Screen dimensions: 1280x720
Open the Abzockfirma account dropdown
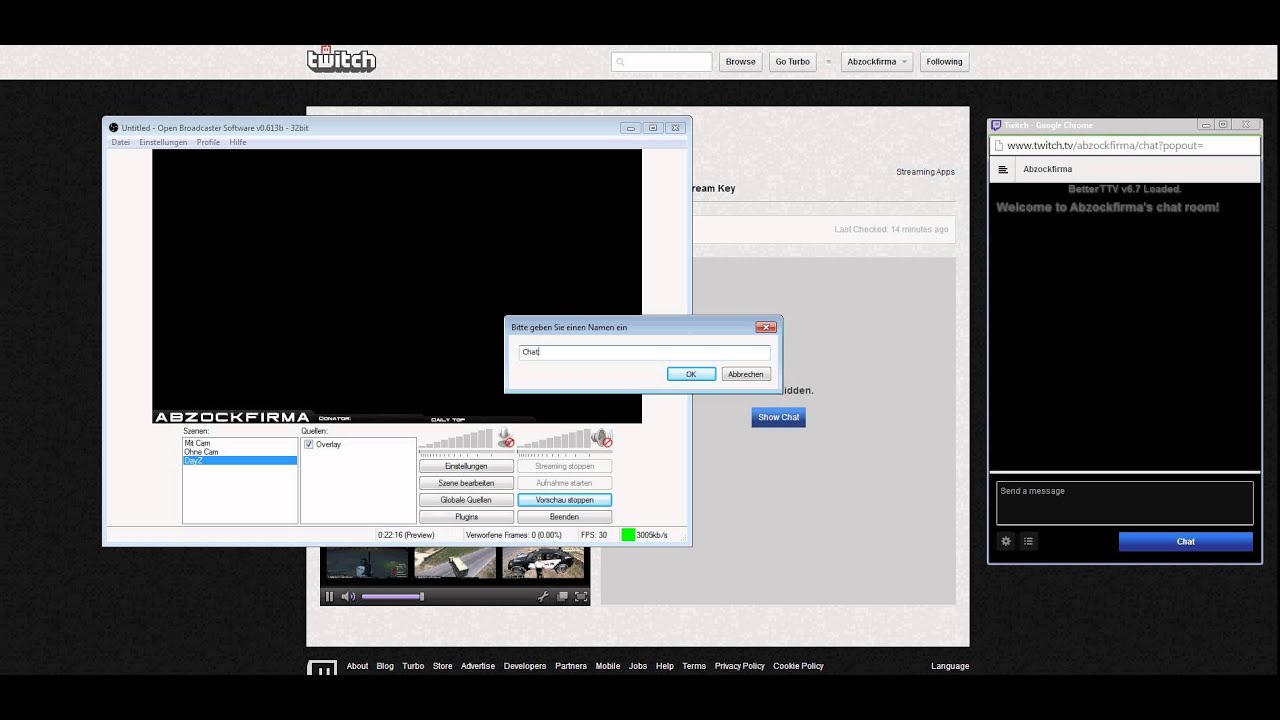click(x=876, y=62)
